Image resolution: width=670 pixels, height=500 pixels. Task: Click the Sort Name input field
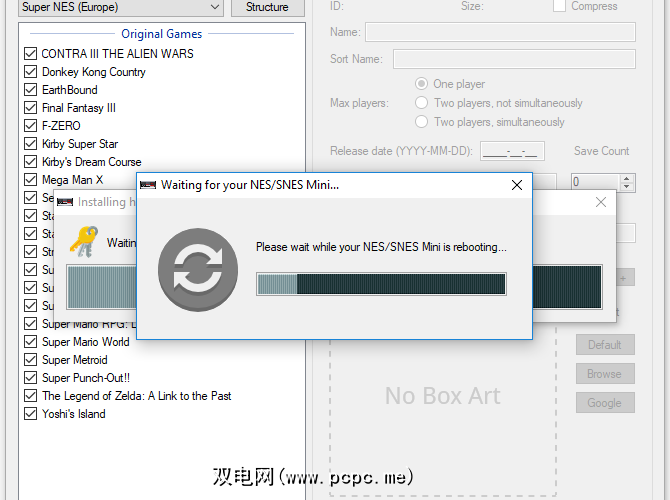pos(514,59)
